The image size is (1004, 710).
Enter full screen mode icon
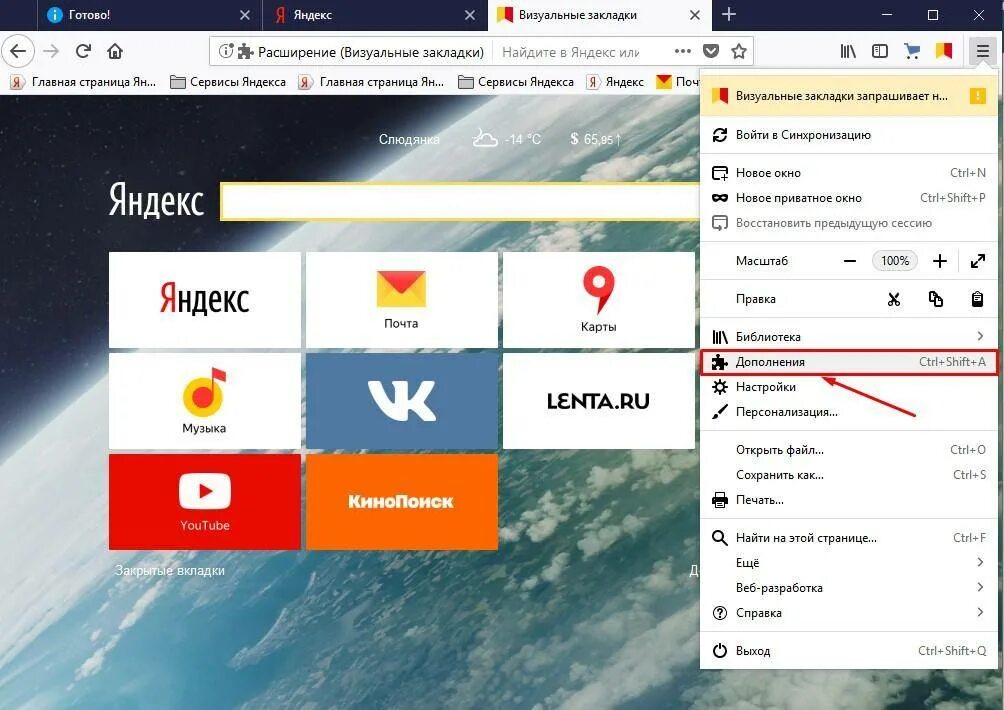point(978,261)
